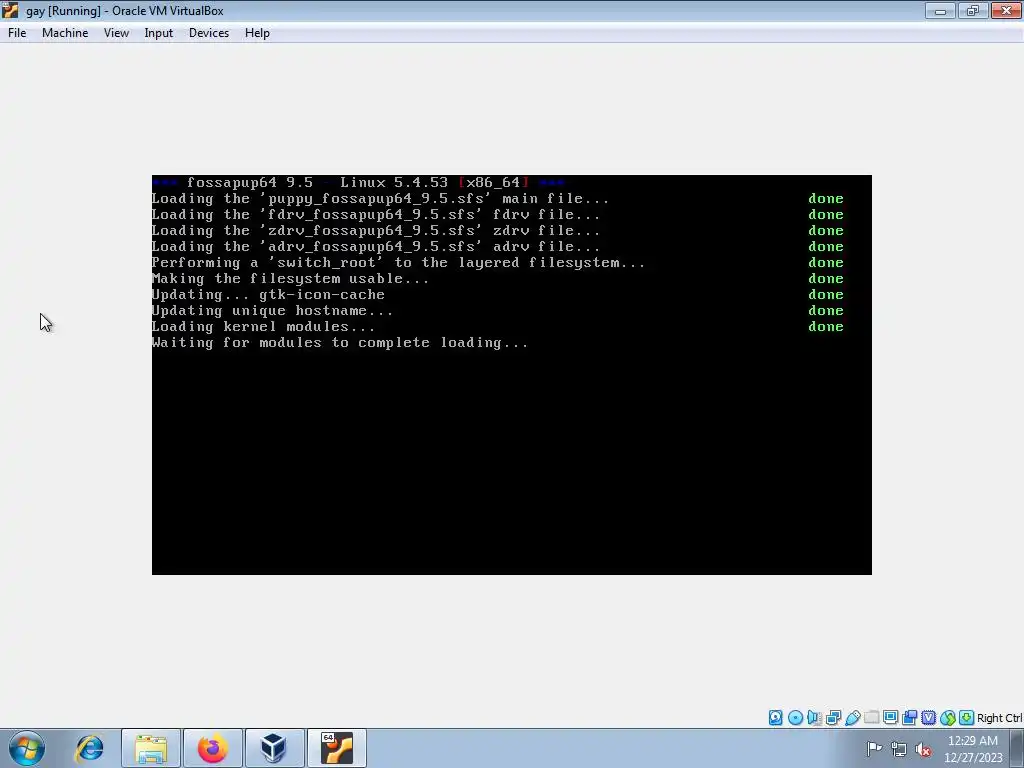Click the keyboard capture arrow icon
Image resolution: width=1024 pixels, height=768 pixels.
[967, 718]
